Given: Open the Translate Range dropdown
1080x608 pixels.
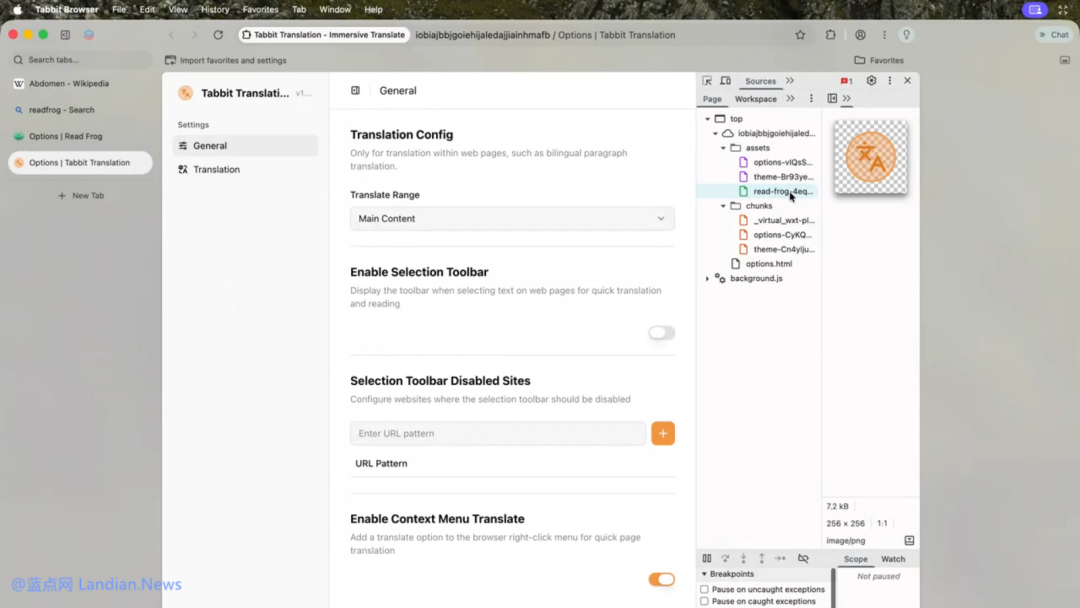Looking at the screenshot, I should pos(512,219).
